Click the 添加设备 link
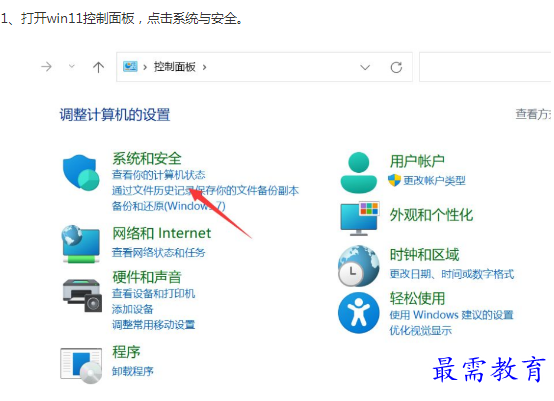The image size is (554, 401). tap(132, 309)
